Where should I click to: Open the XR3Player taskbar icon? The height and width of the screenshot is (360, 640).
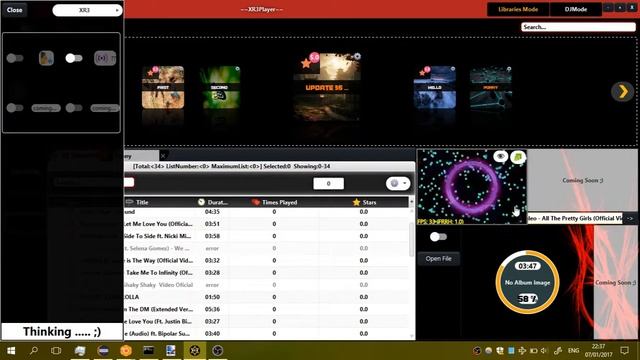click(195, 351)
